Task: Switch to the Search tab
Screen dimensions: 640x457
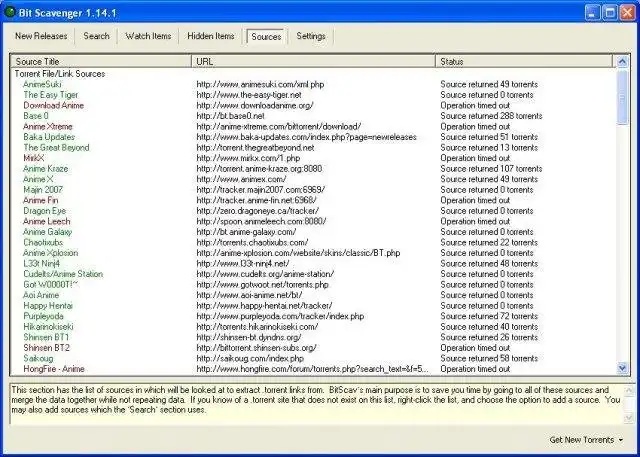Action: [96, 36]
